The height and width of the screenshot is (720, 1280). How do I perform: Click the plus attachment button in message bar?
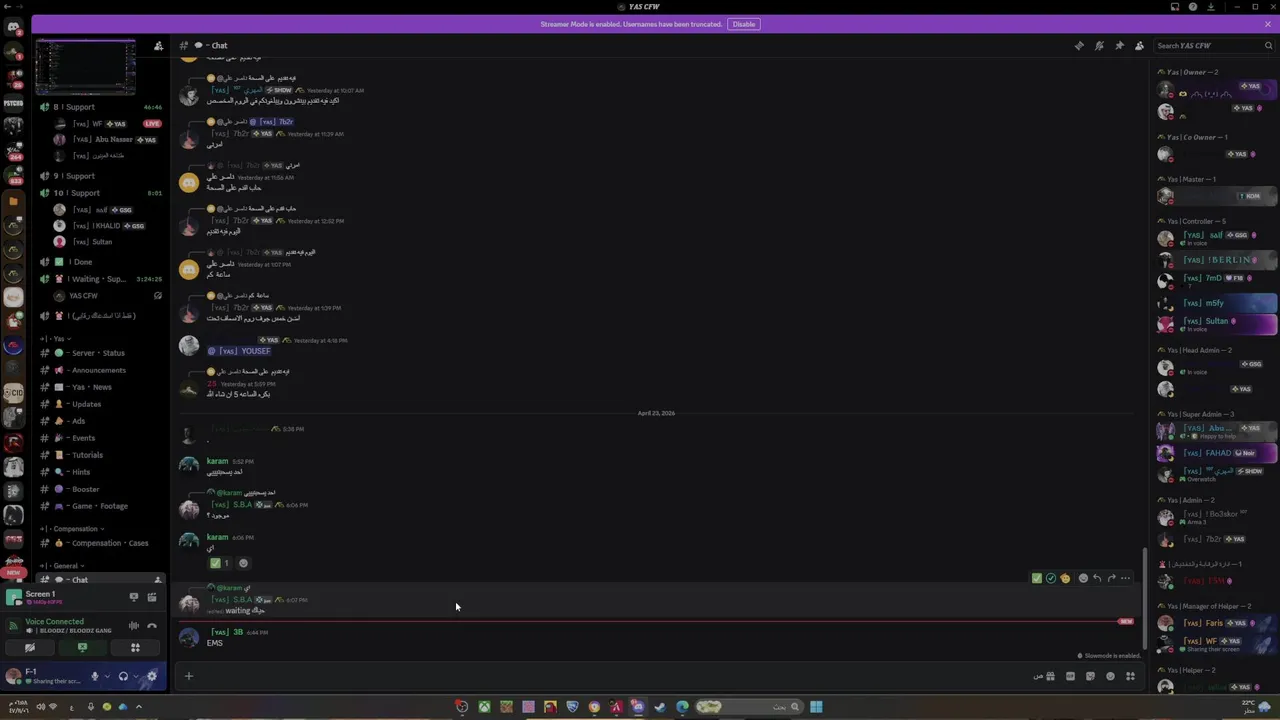[x=188, y=676]
